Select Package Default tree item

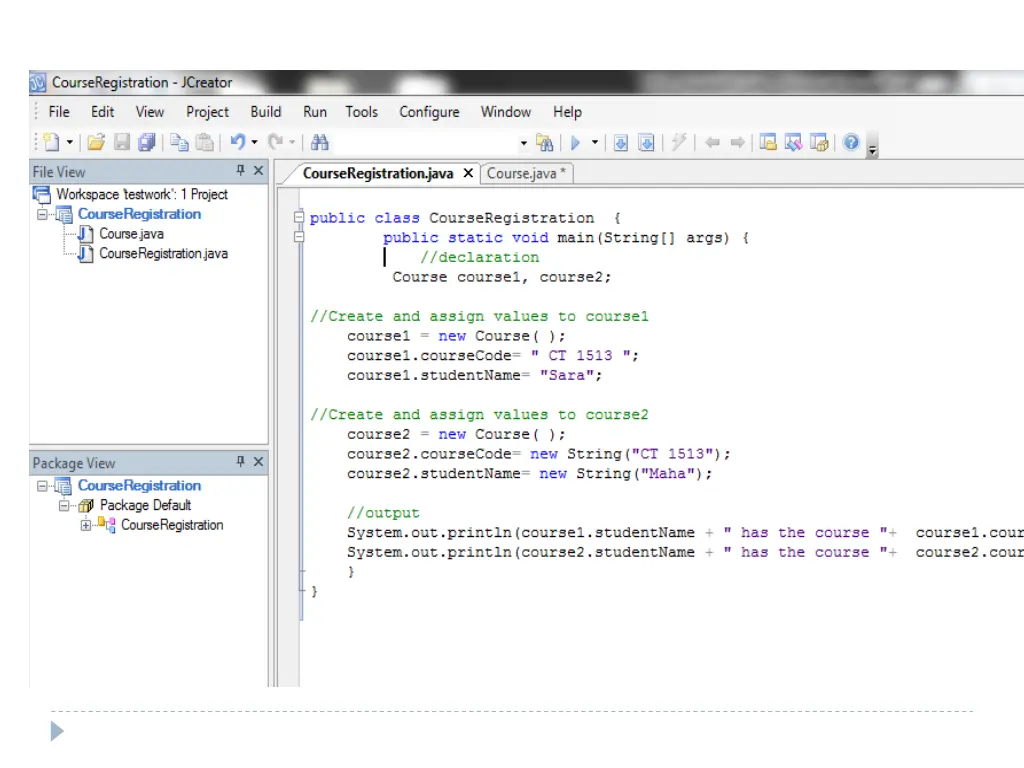tap(145, 505)
